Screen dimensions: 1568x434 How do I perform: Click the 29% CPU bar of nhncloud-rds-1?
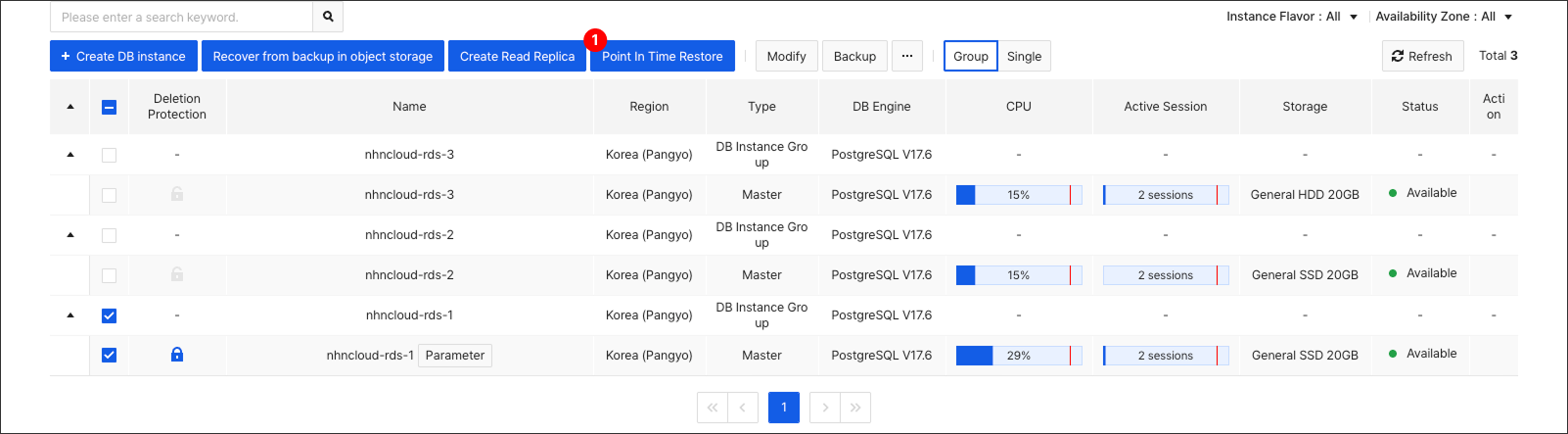[x=1019, y=356]
